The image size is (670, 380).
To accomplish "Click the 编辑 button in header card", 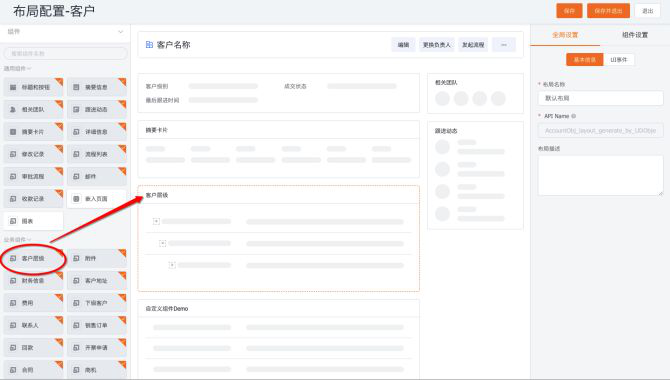I will 403,44.
